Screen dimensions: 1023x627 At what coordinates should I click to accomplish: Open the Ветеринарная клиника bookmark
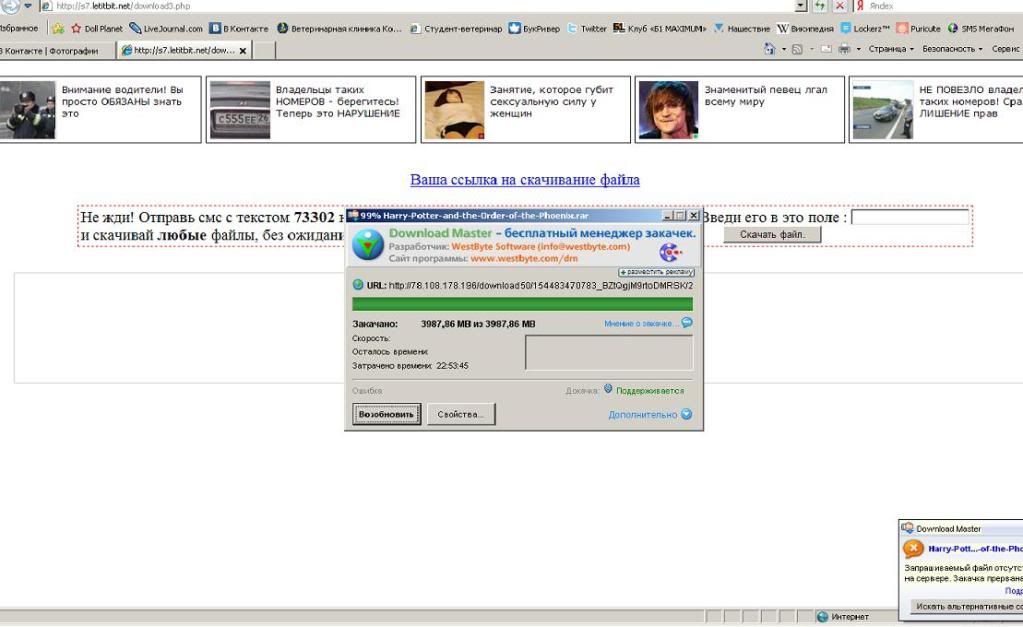coord(339,28)
